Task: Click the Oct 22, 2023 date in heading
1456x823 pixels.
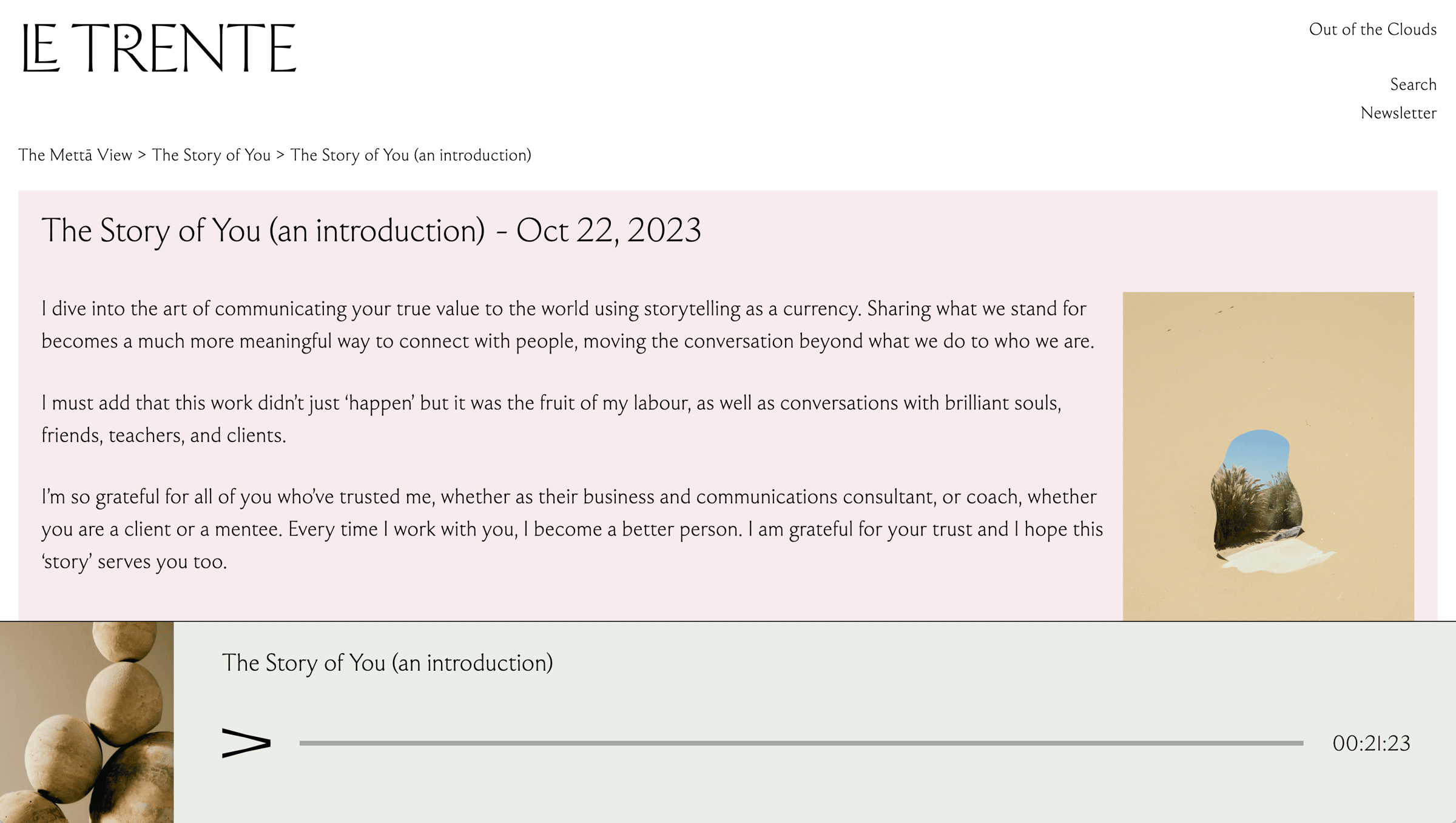Action: click(x=608, y=230)
